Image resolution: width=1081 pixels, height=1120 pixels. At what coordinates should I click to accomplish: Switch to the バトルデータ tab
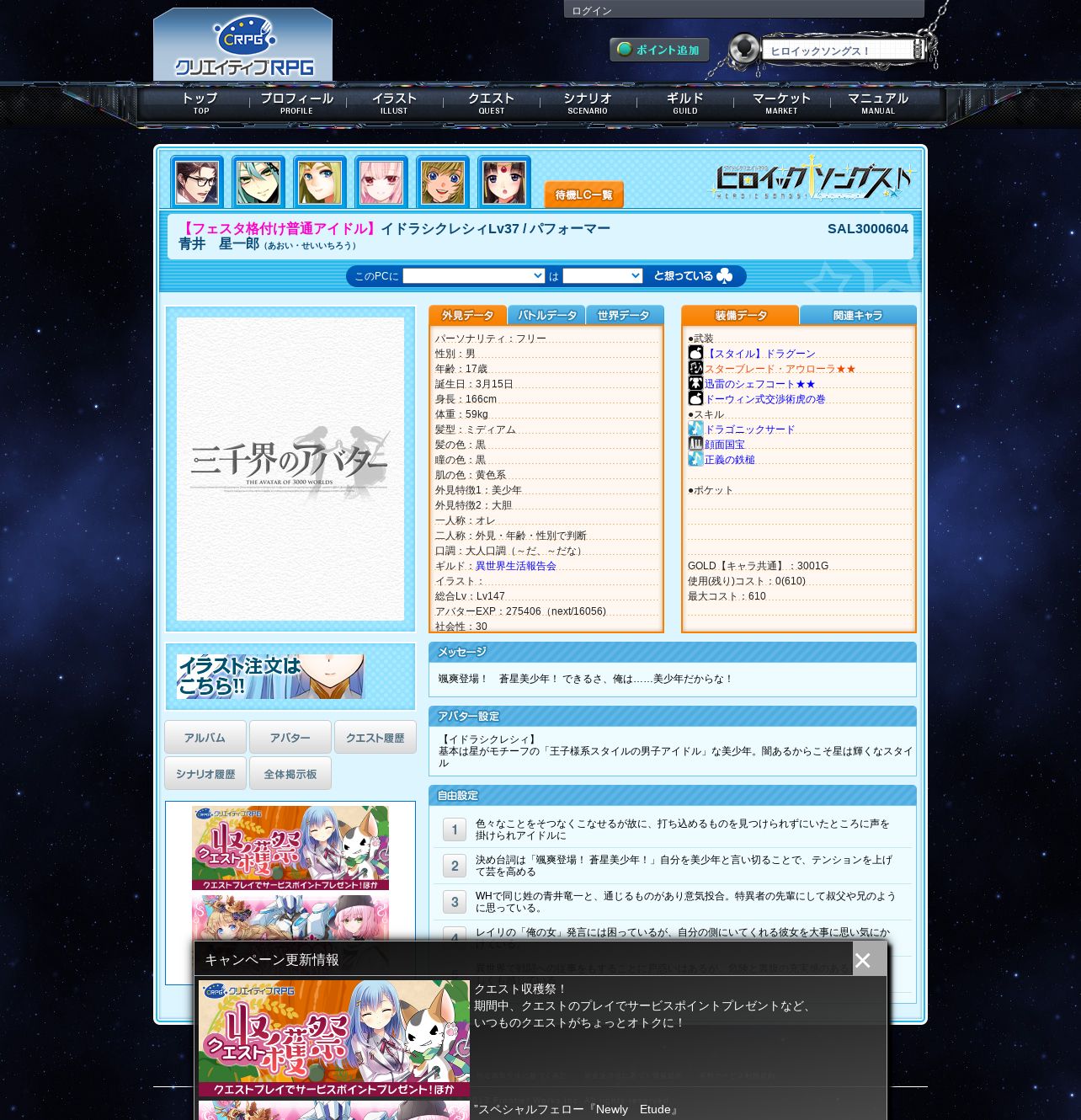[546, 315]
